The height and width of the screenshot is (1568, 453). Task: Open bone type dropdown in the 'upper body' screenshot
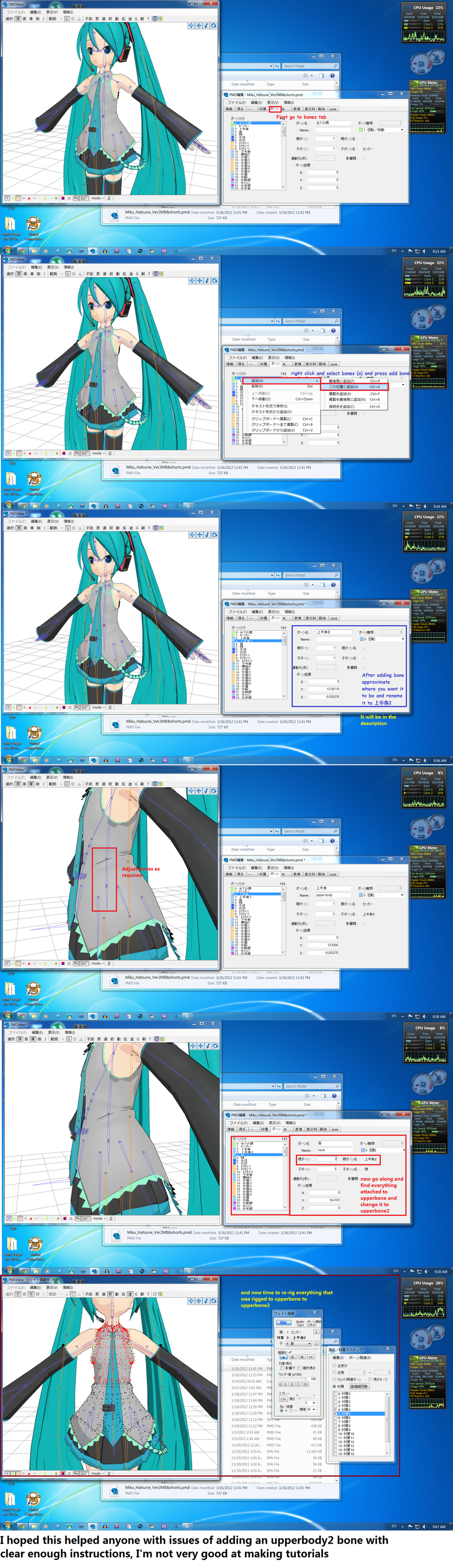point(381,895)
